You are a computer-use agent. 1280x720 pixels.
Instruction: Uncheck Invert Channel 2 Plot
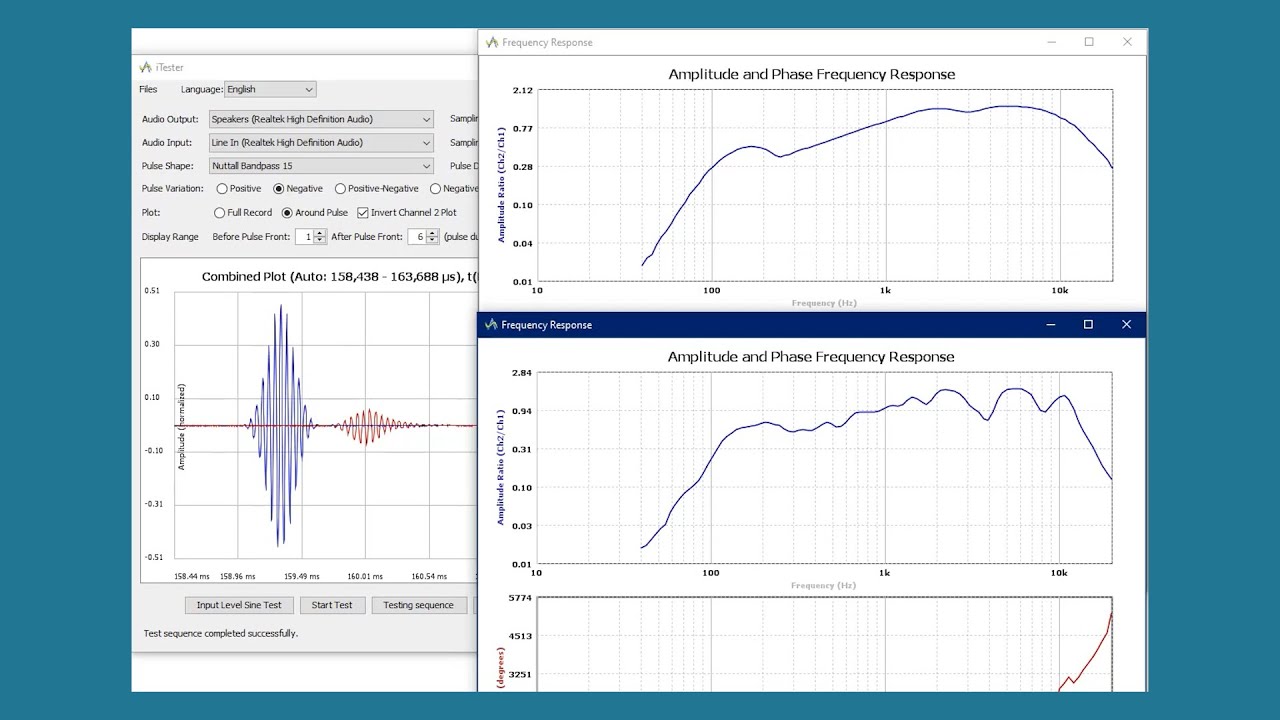363,212
